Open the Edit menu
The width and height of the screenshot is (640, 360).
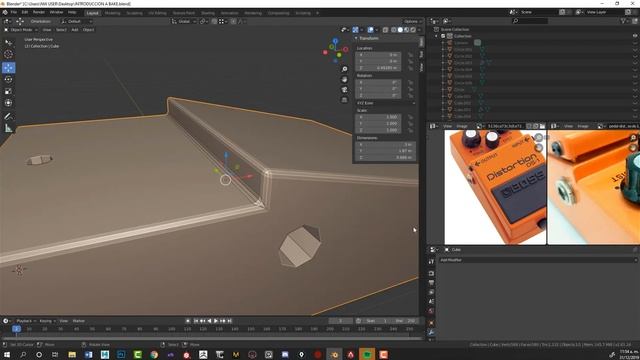[25, 12]
